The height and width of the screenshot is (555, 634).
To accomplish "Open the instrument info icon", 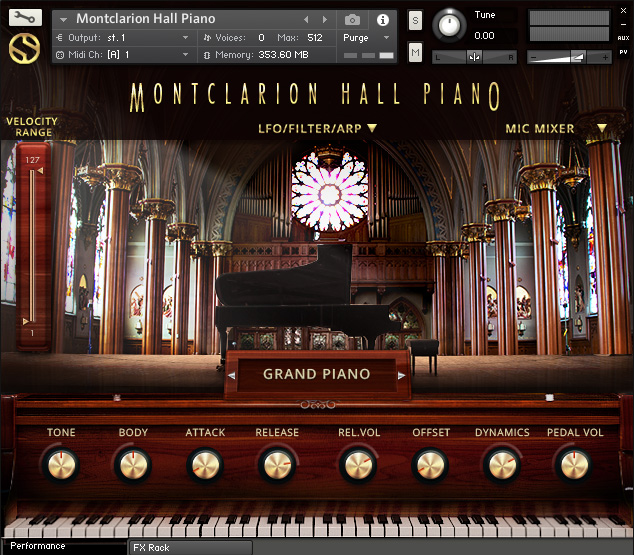I will point(383,19).
